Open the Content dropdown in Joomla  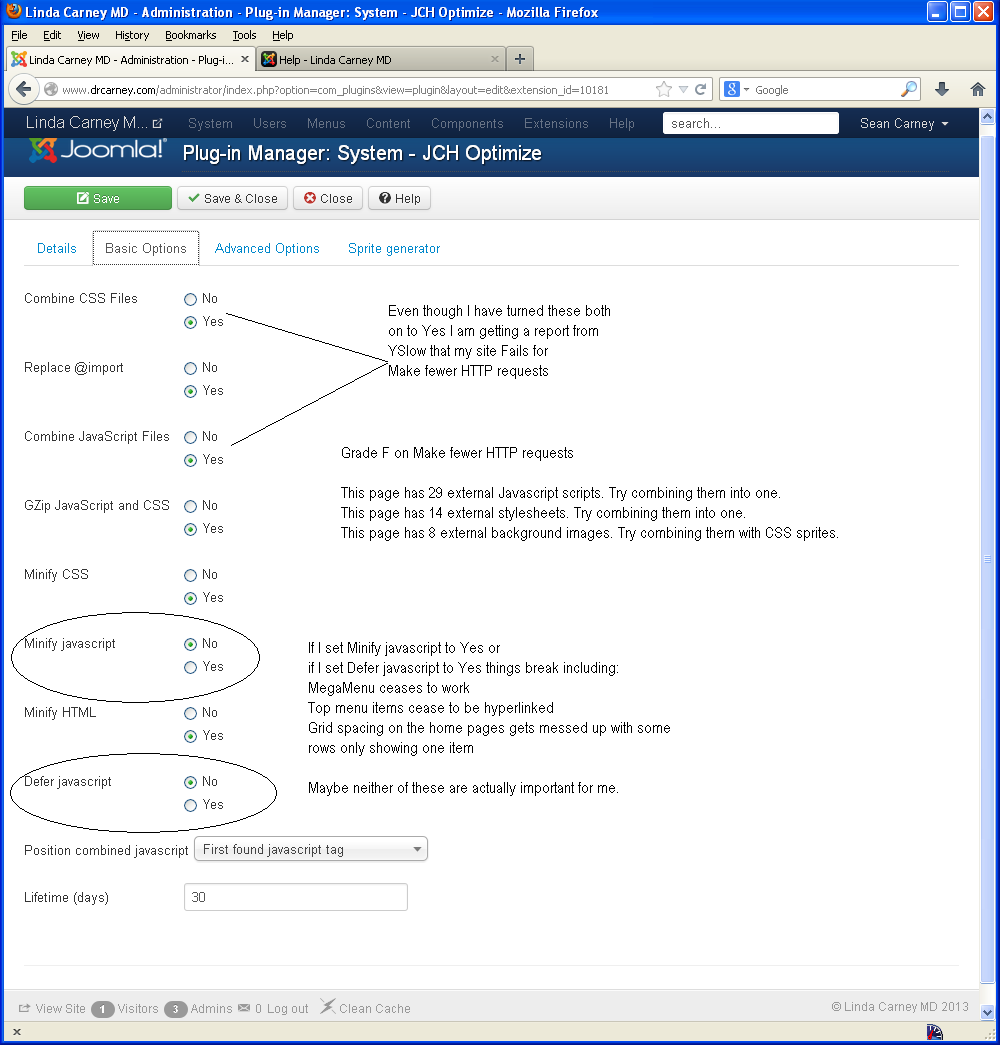tap(388, 123)
